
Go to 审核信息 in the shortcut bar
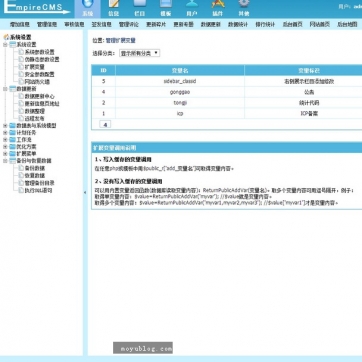click(74, 24)
